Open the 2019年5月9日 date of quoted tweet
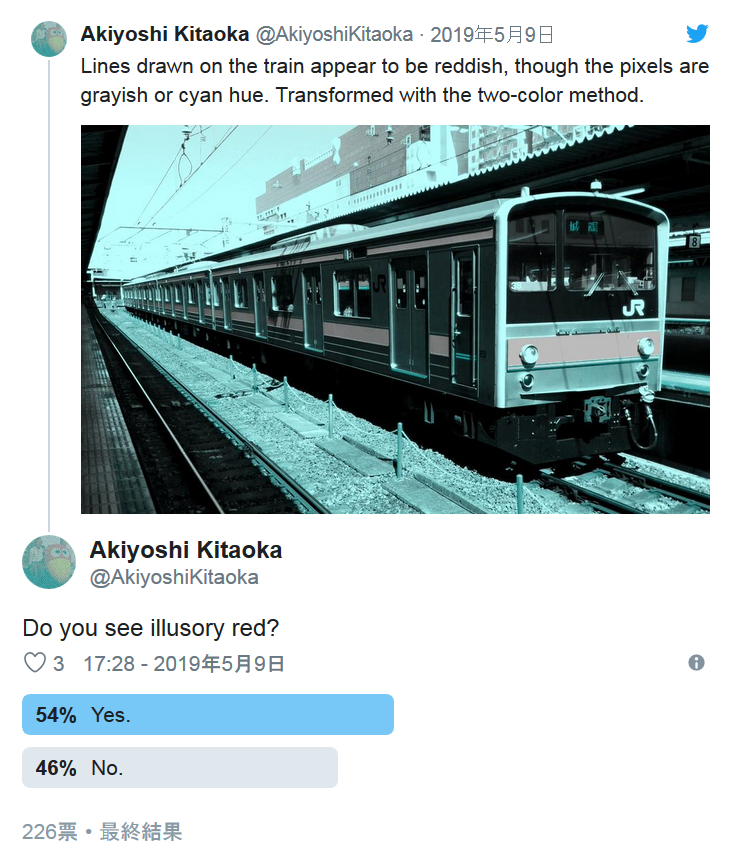This screenshot has height=866, width=733. [492, 35]
